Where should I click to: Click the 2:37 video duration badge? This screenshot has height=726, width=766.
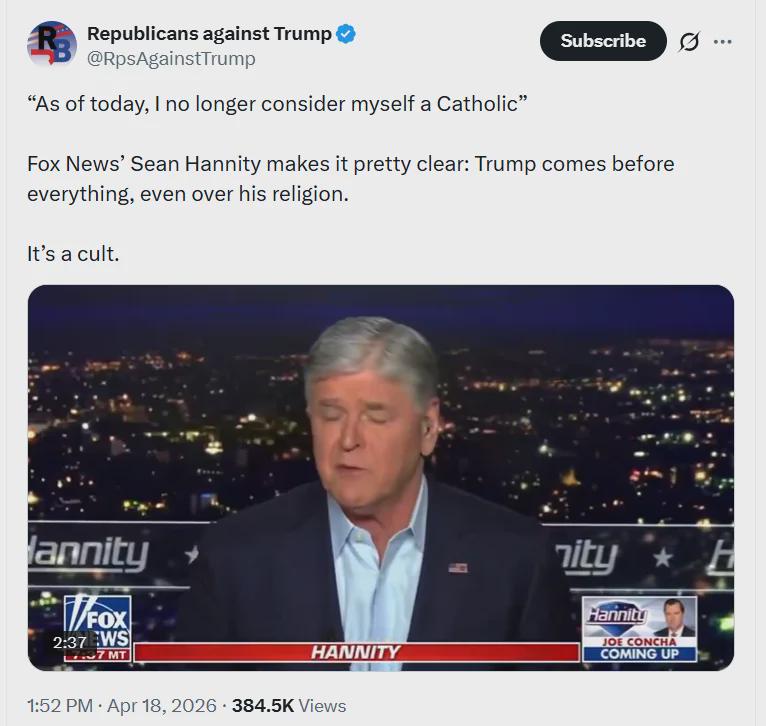click(x=70, y=642)
